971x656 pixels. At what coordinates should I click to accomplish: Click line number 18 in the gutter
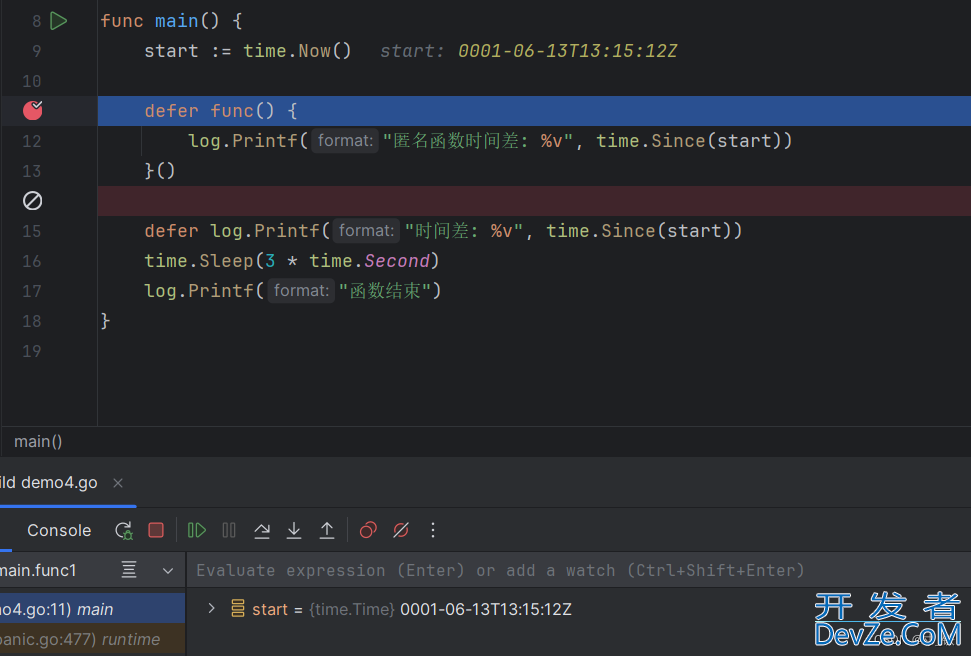click(32, 321)
